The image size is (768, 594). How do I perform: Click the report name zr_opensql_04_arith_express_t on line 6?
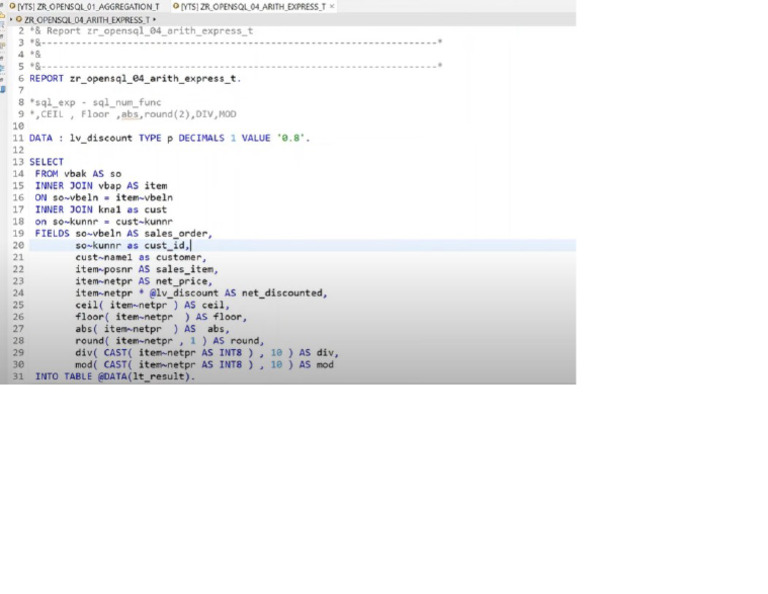[x=153, y=78]
